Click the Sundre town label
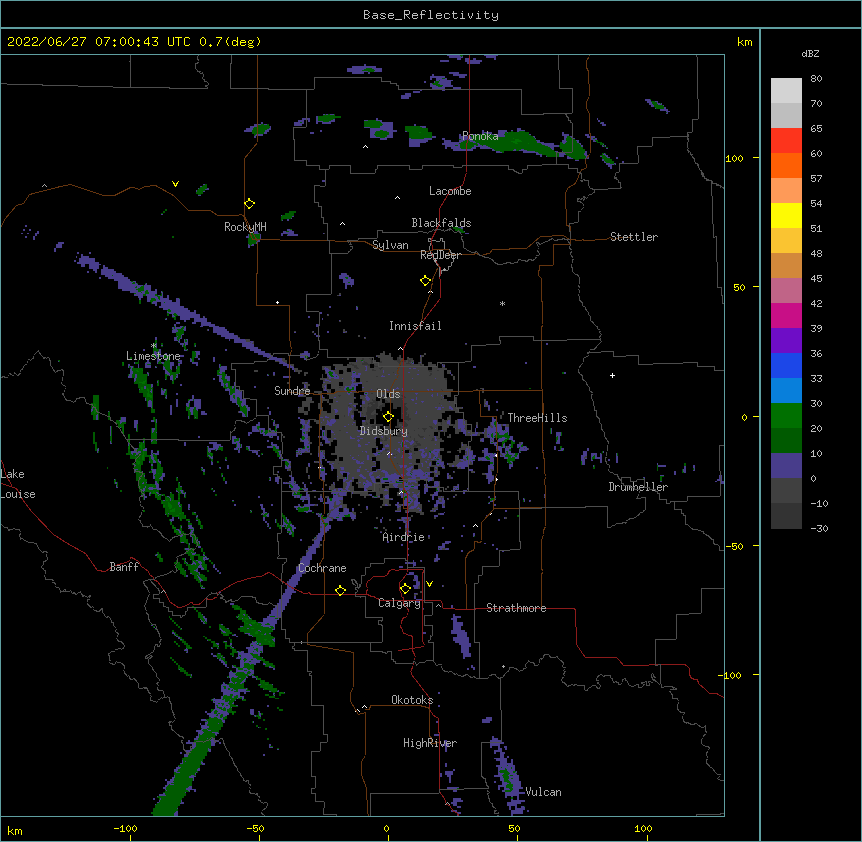This screenshot has width=862, height=842. (x=292, y=391)
